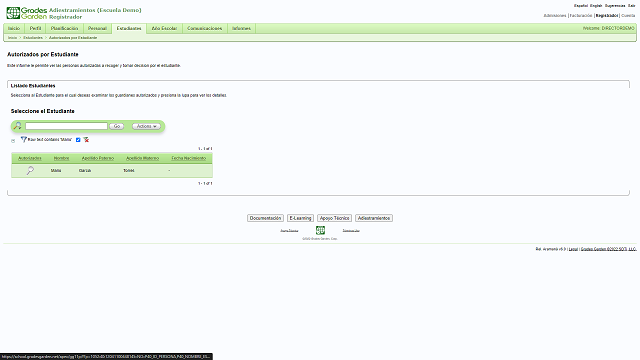
Task: Open the Perfil tab
Action: pyautogui.click(x=36, y=29)
